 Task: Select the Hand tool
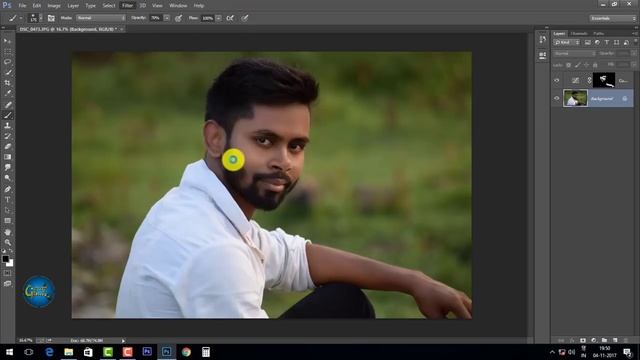coord(7,232)
